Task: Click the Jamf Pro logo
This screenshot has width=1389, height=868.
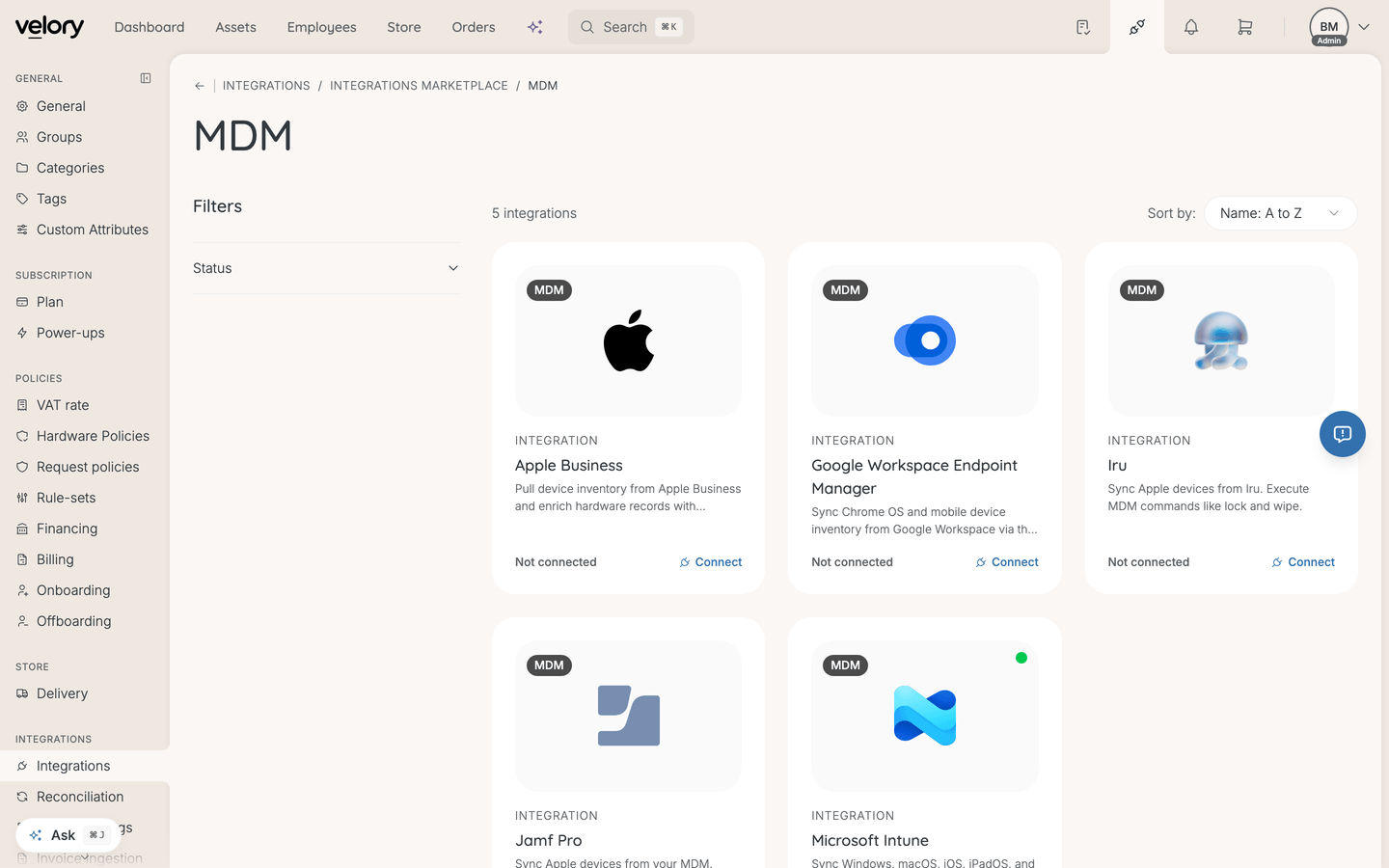Action: coord(629,716)
